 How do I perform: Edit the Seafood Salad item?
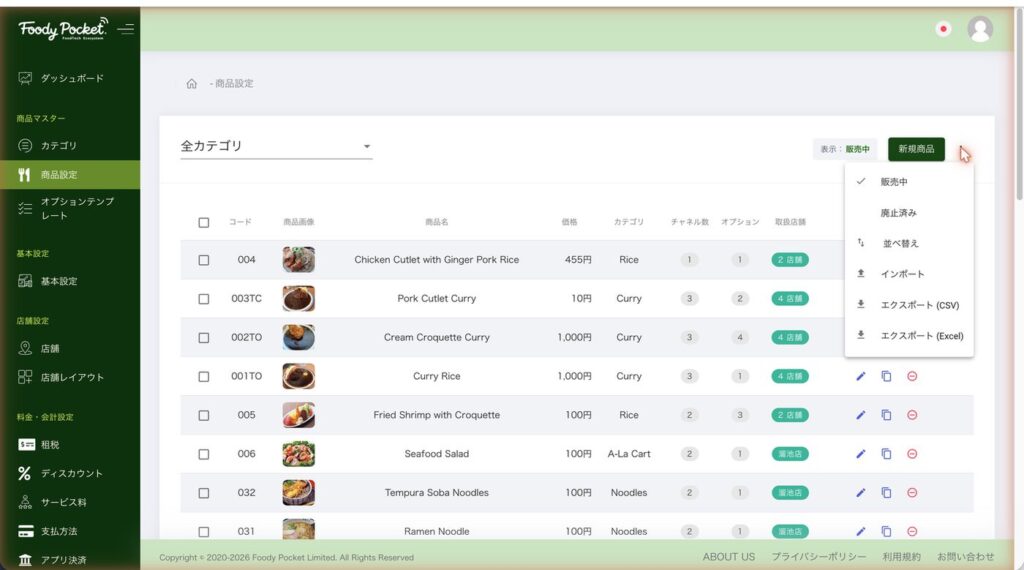(861, 454)
